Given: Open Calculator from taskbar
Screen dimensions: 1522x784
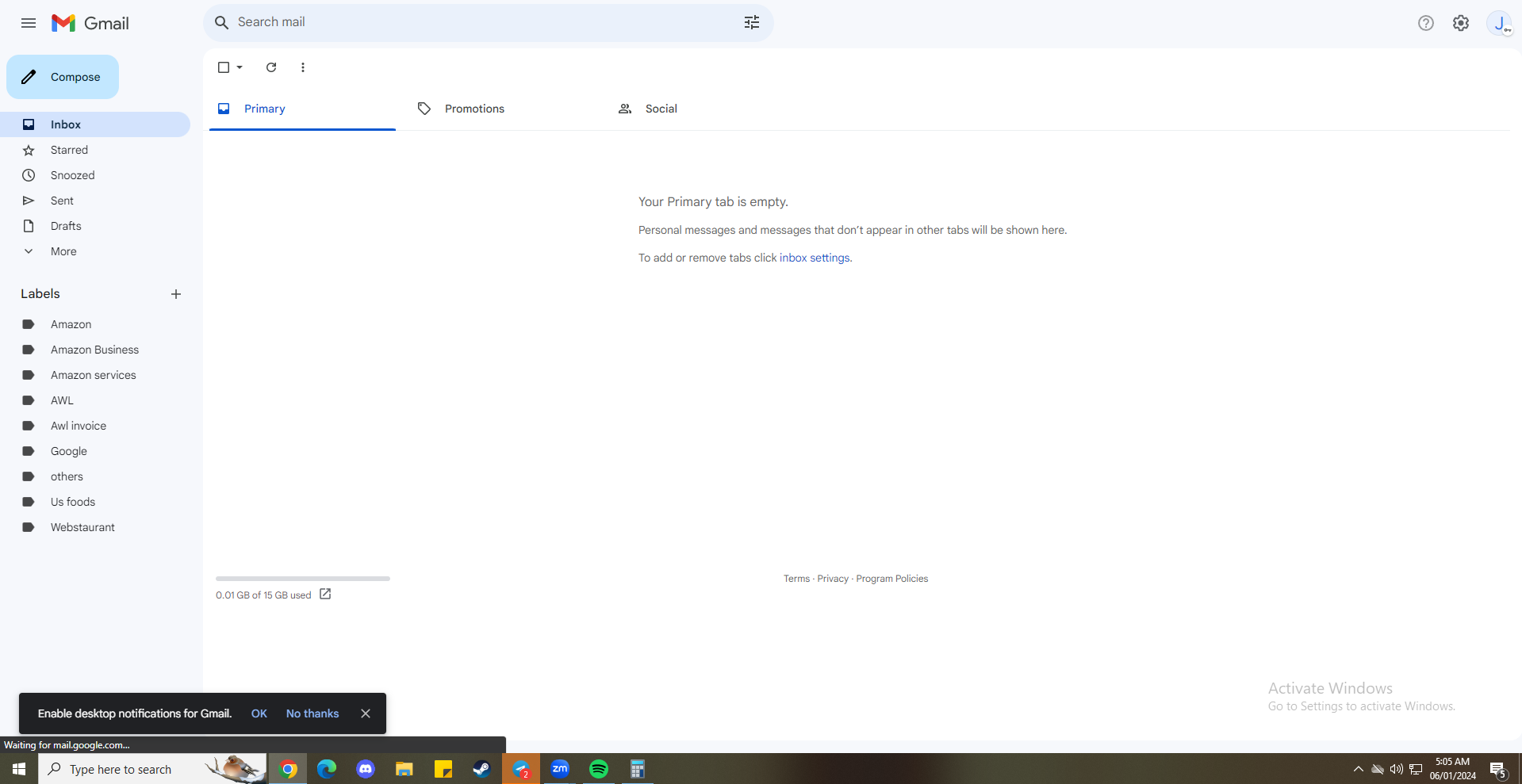Looking at the screenshot, I should (x=638, y=769).
